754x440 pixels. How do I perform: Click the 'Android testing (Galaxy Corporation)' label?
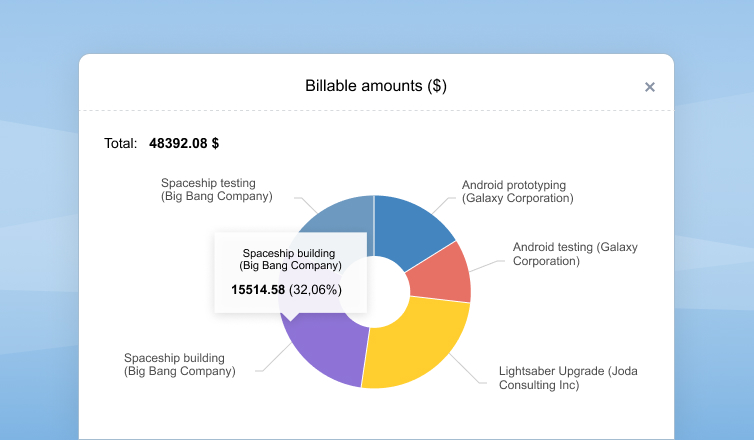pos(575,254)
